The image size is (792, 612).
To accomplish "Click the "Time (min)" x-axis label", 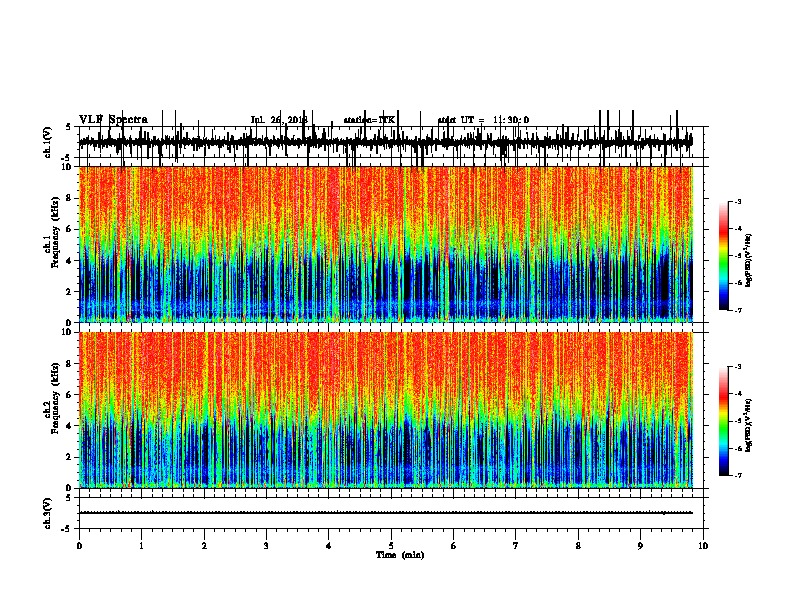I will tap(400, 555).
